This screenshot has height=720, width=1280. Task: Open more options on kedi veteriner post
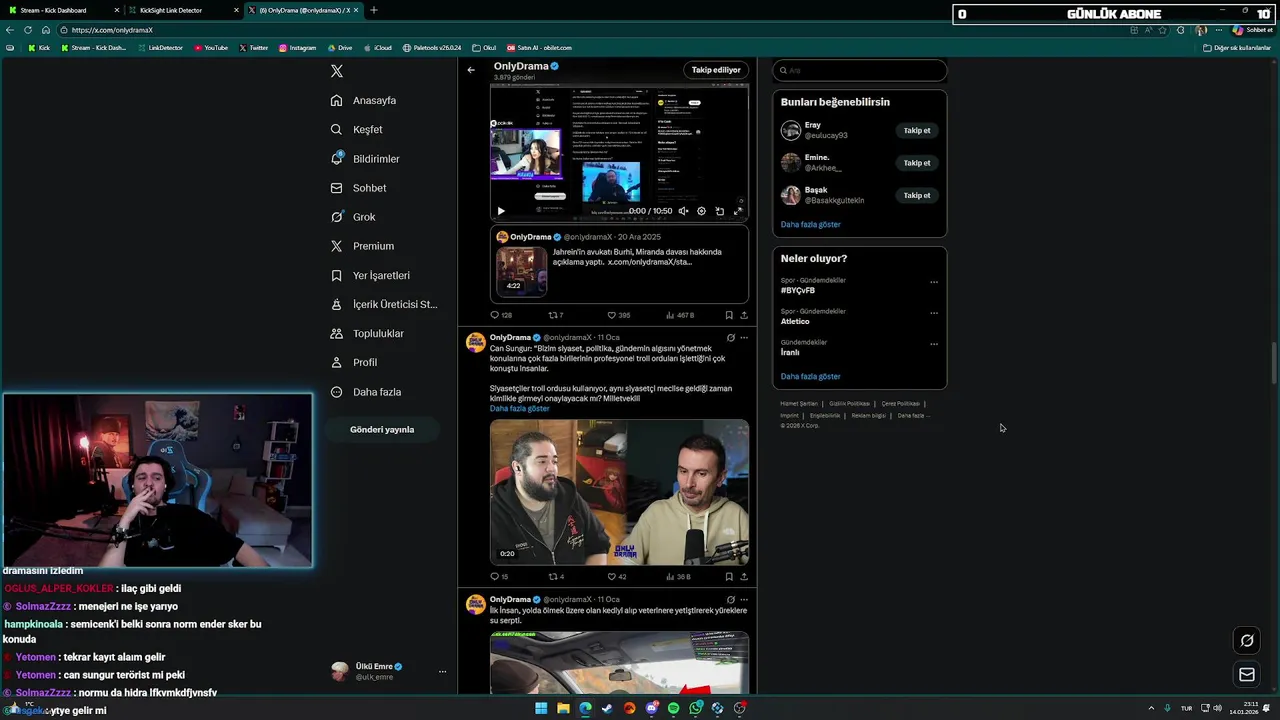[744, 600]
